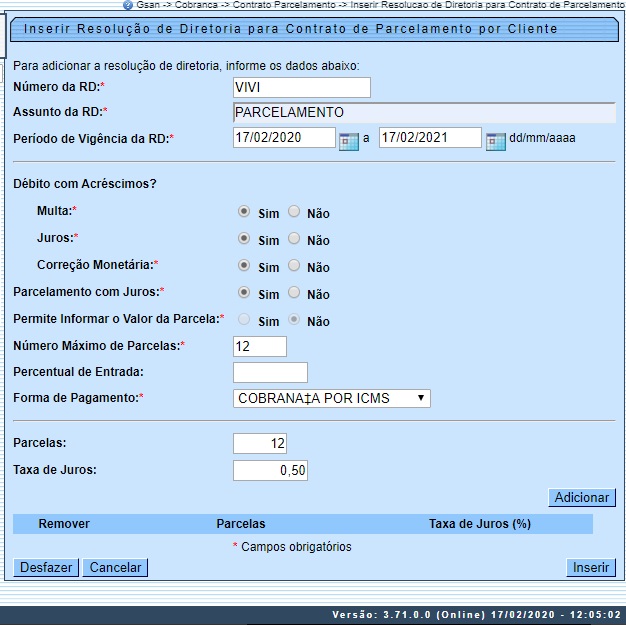Click the Cancelar button
626x625 pixels.
coord(115,567)
